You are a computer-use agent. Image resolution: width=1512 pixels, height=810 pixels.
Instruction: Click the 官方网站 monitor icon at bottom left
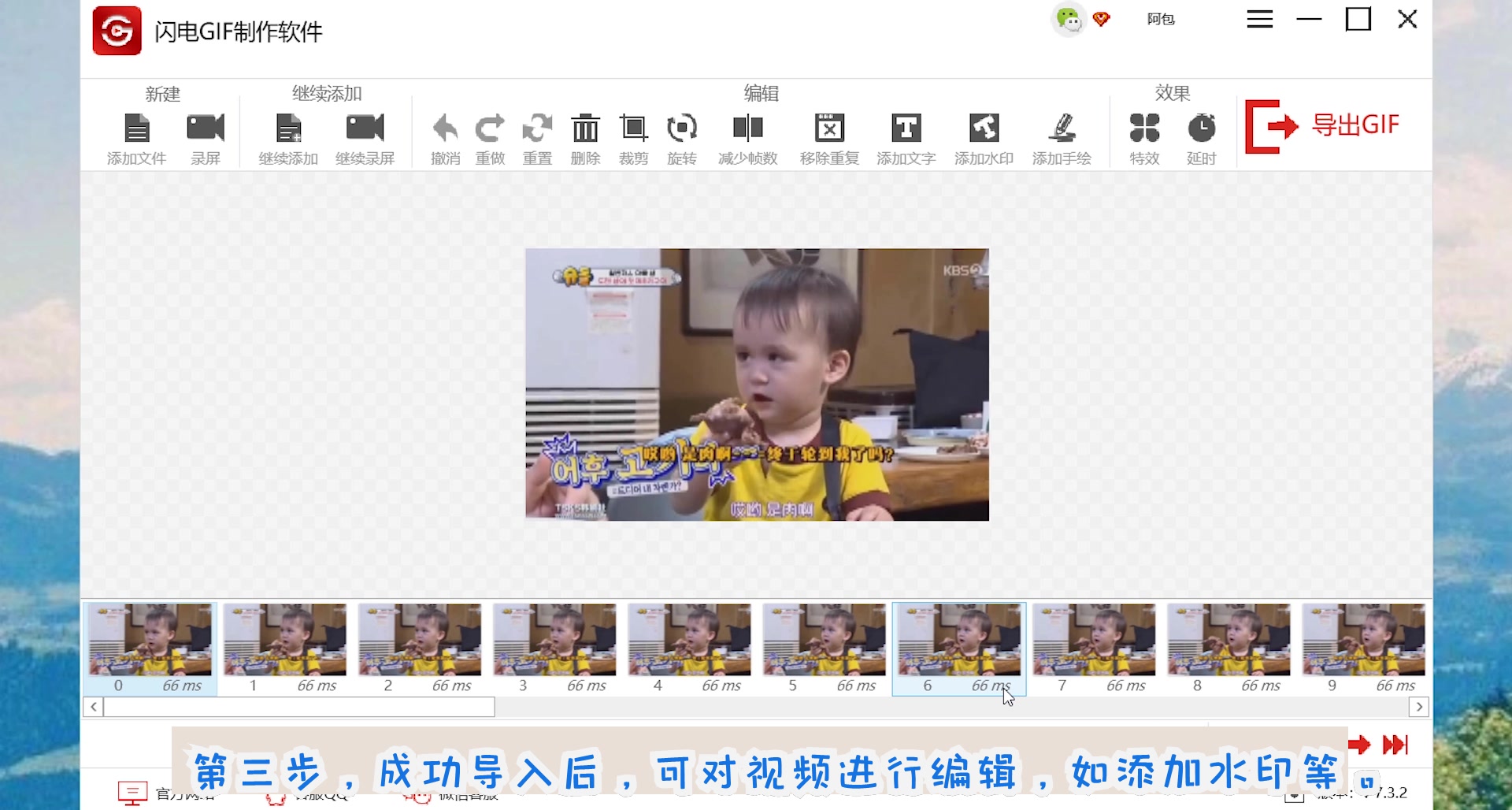[x=132, y=793]
